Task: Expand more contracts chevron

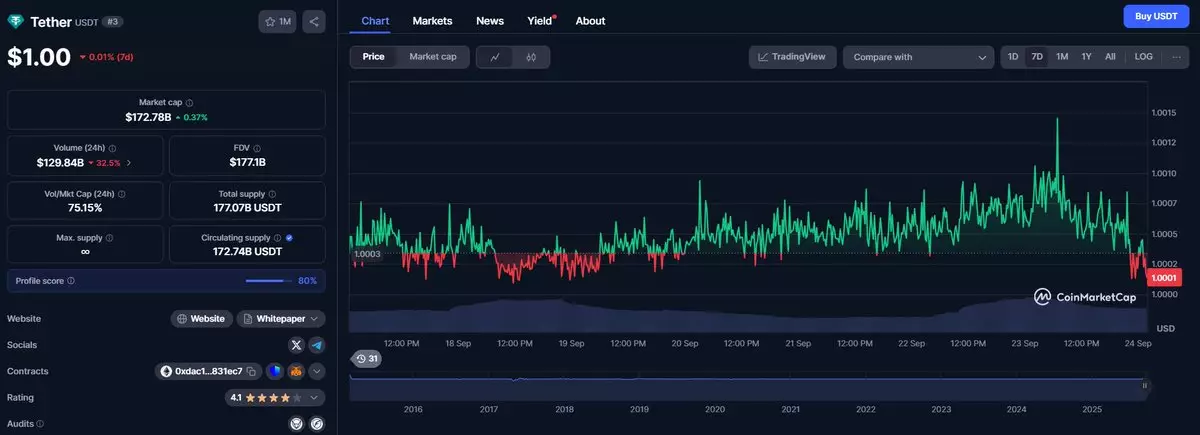Action: pos(316,371)
